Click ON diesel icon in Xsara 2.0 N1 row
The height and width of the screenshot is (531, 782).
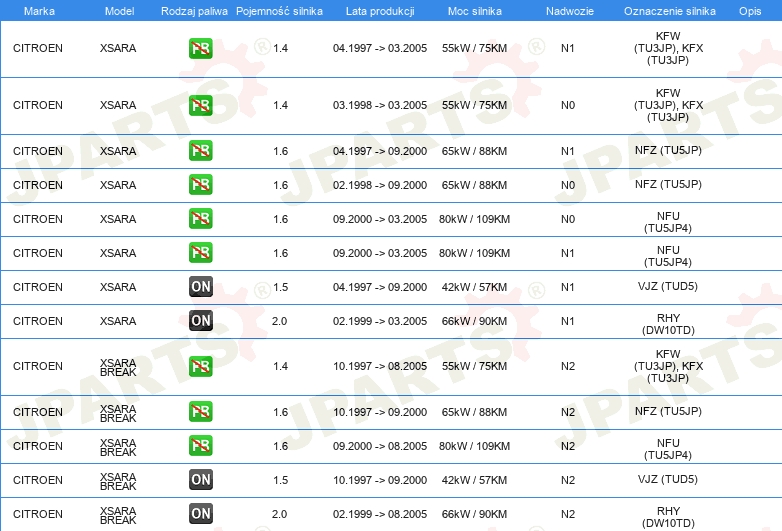point(200,321)
